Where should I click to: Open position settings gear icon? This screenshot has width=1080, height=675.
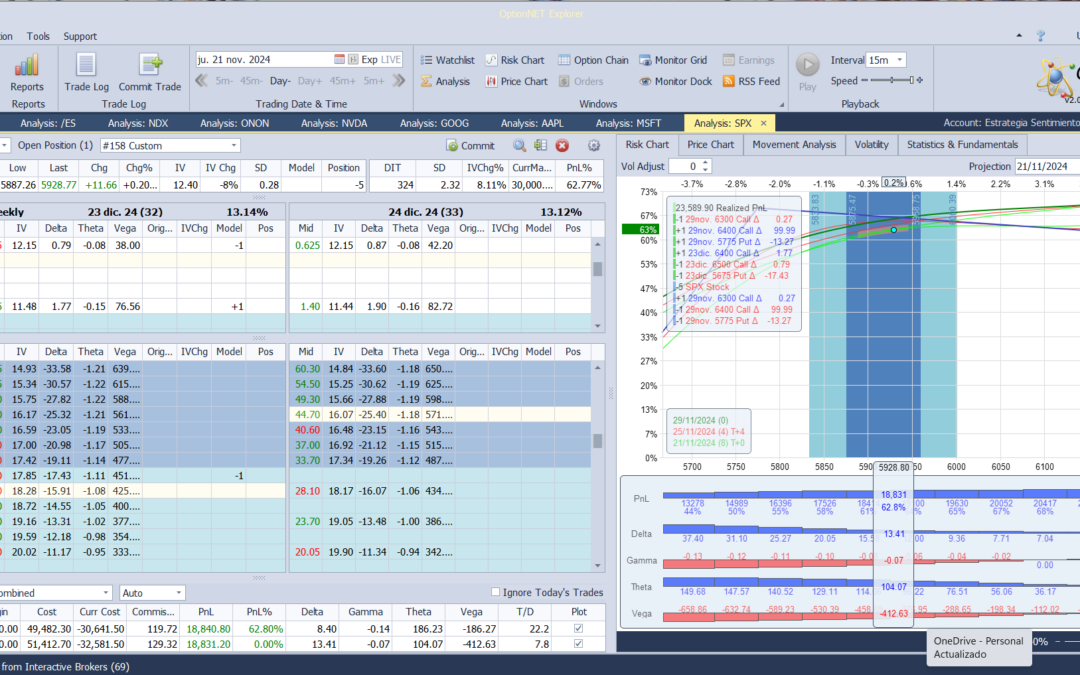[x=594, y=145]
